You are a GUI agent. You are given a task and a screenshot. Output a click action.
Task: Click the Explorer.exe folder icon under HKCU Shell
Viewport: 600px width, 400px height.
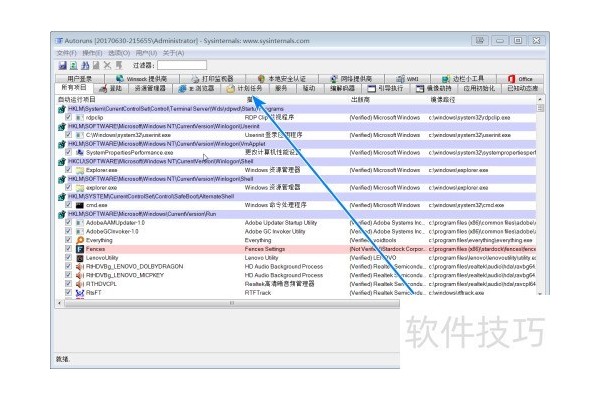(80, 170)
